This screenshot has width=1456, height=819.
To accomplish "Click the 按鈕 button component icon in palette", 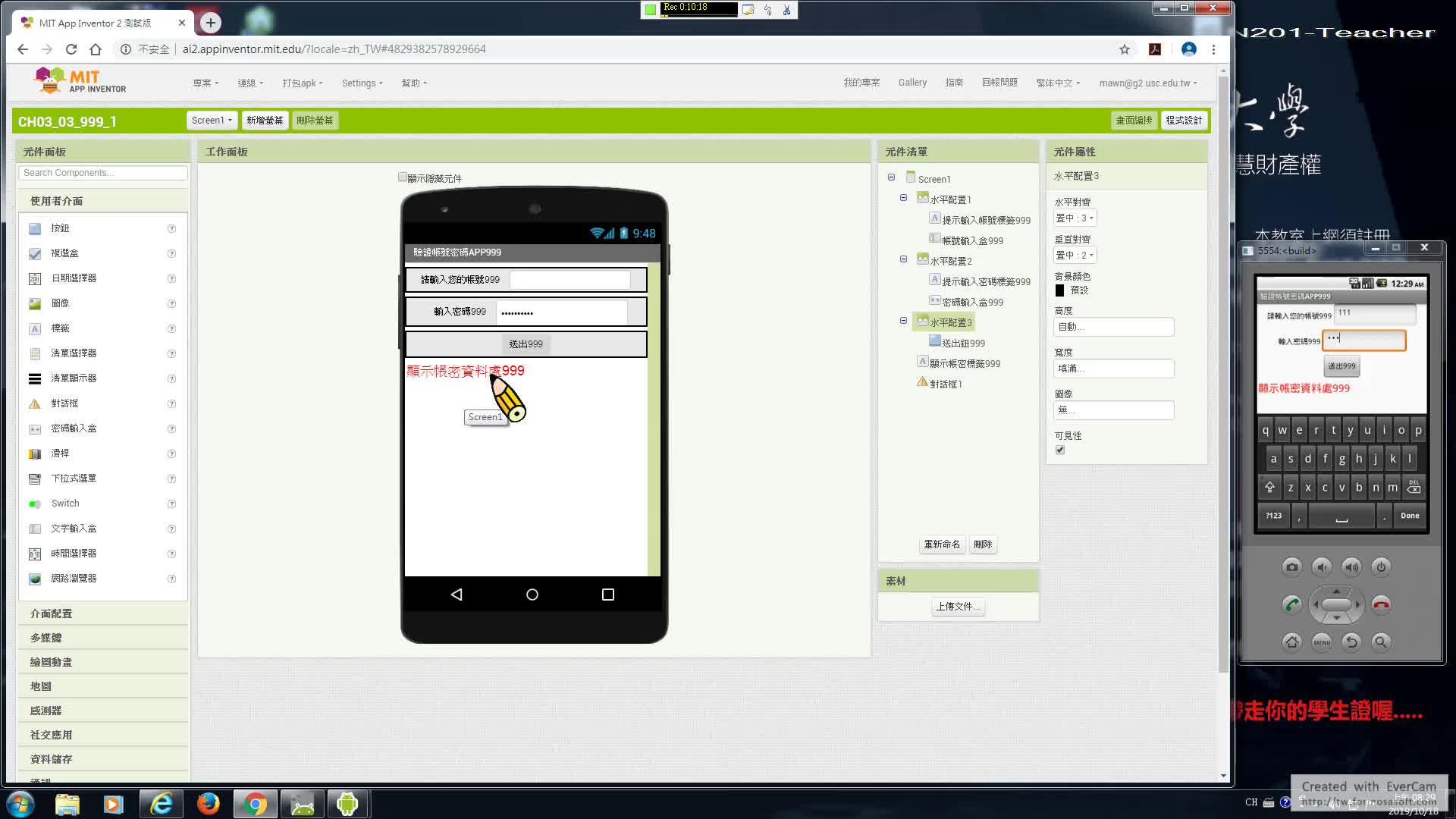I will coord(35,228).
